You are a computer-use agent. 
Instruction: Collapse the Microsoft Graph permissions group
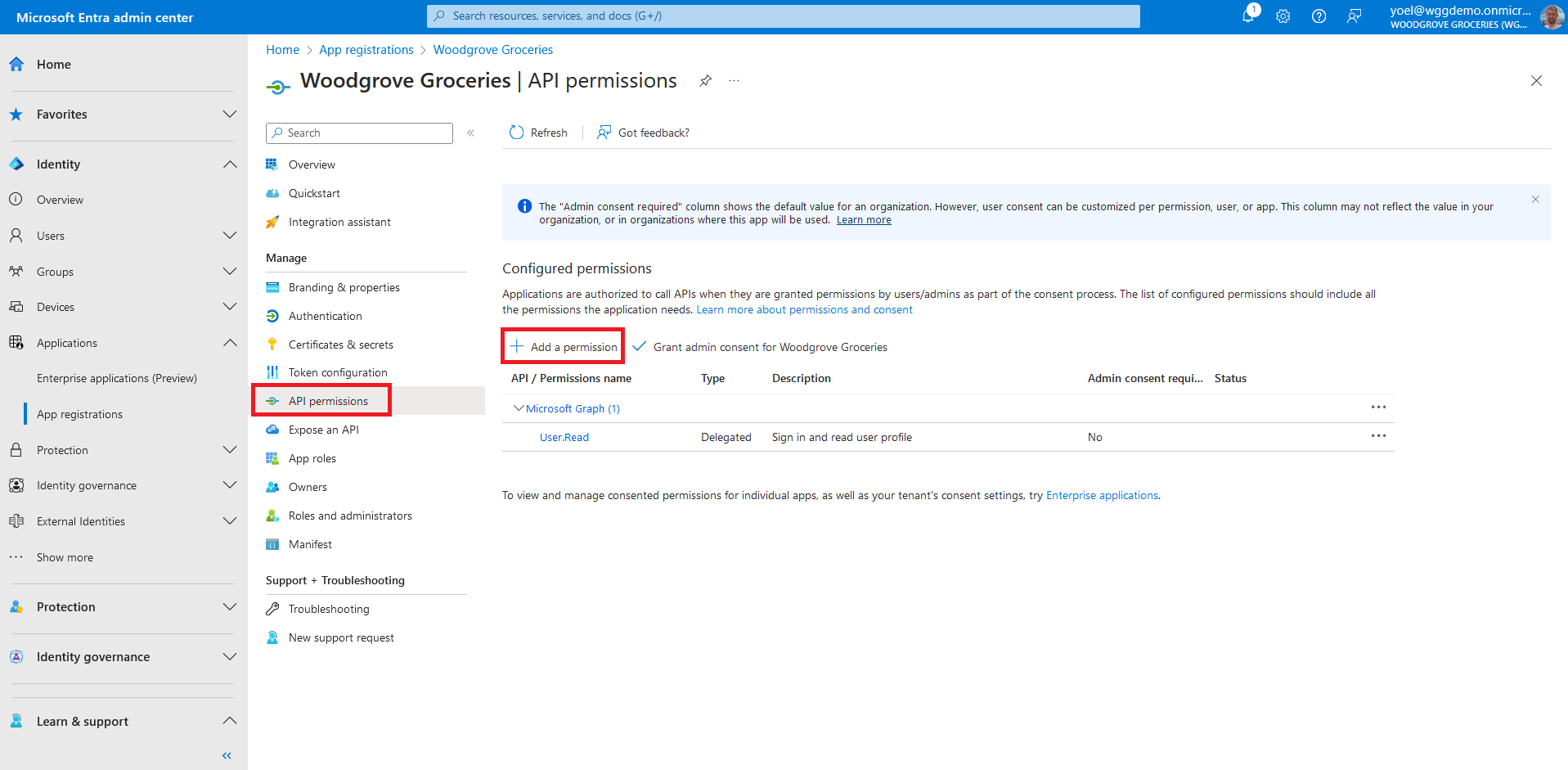click(519, 408)
